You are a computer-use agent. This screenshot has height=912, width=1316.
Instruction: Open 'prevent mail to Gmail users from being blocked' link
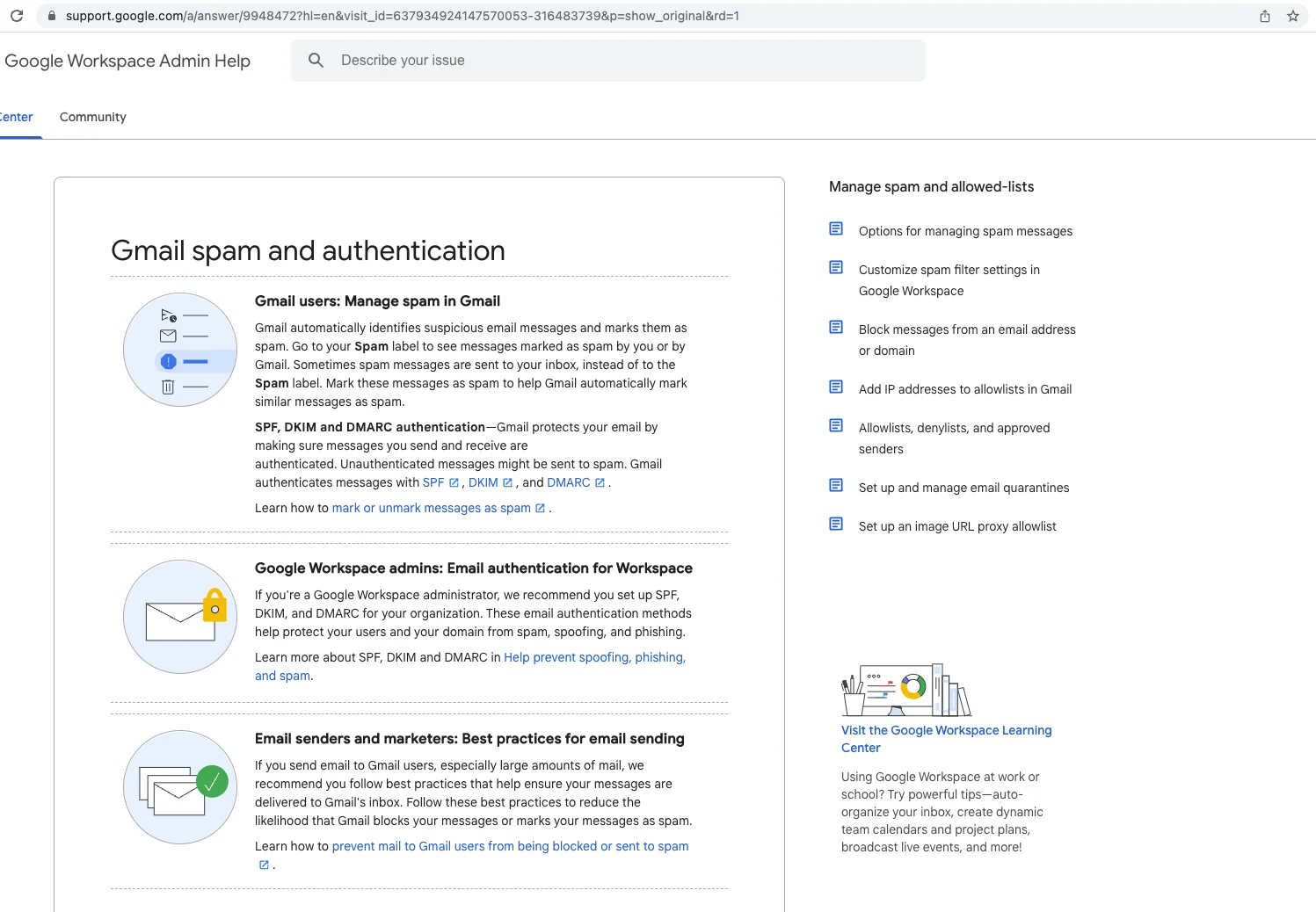pyautogui.click(x=510, y=846)
